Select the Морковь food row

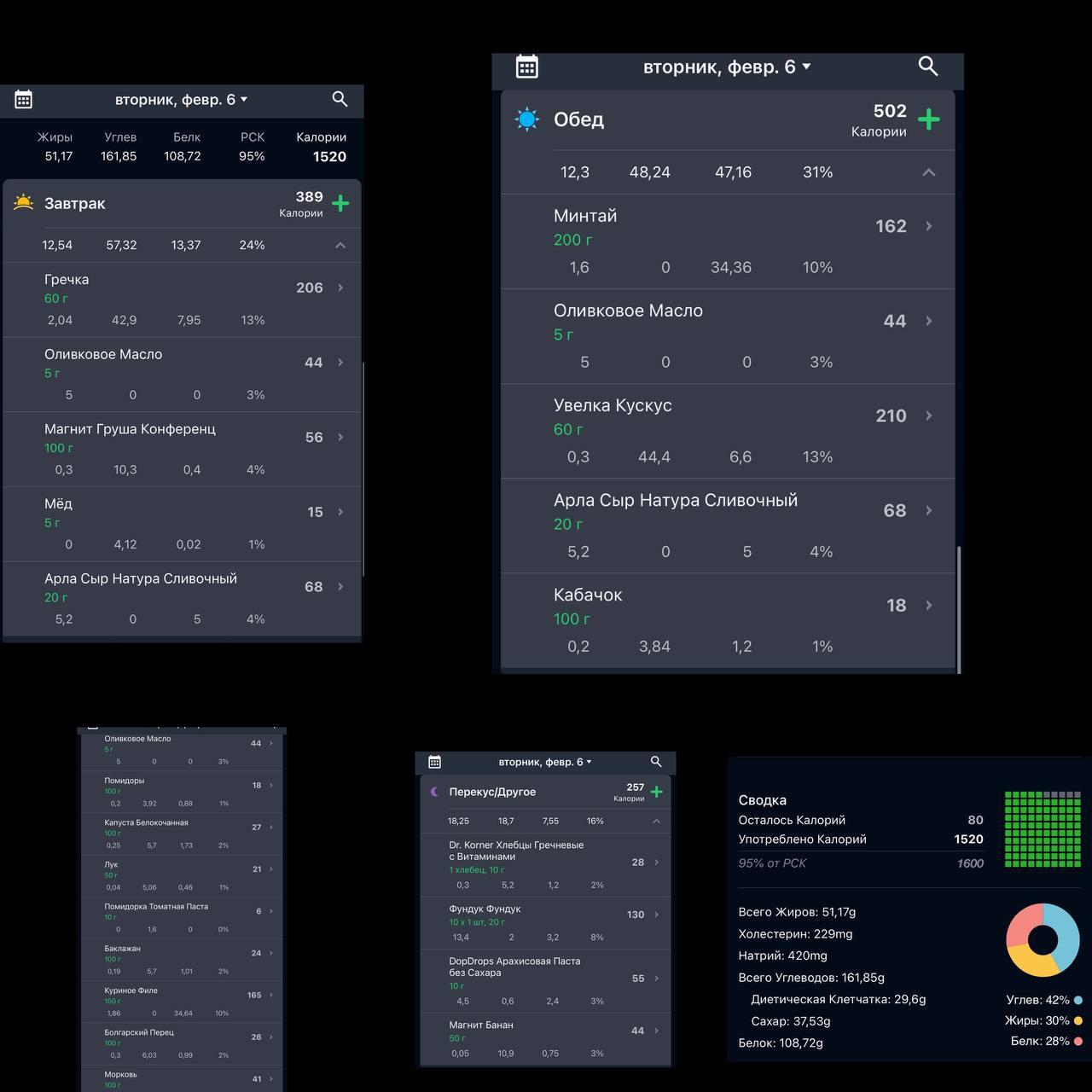[x=182, y=1078]
